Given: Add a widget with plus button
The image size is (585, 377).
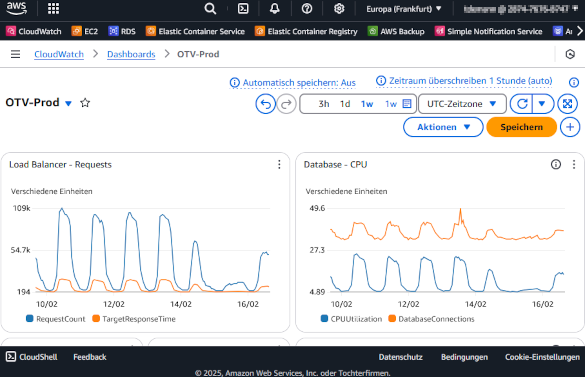Looking at the screenshot, I should pos(570,127).
